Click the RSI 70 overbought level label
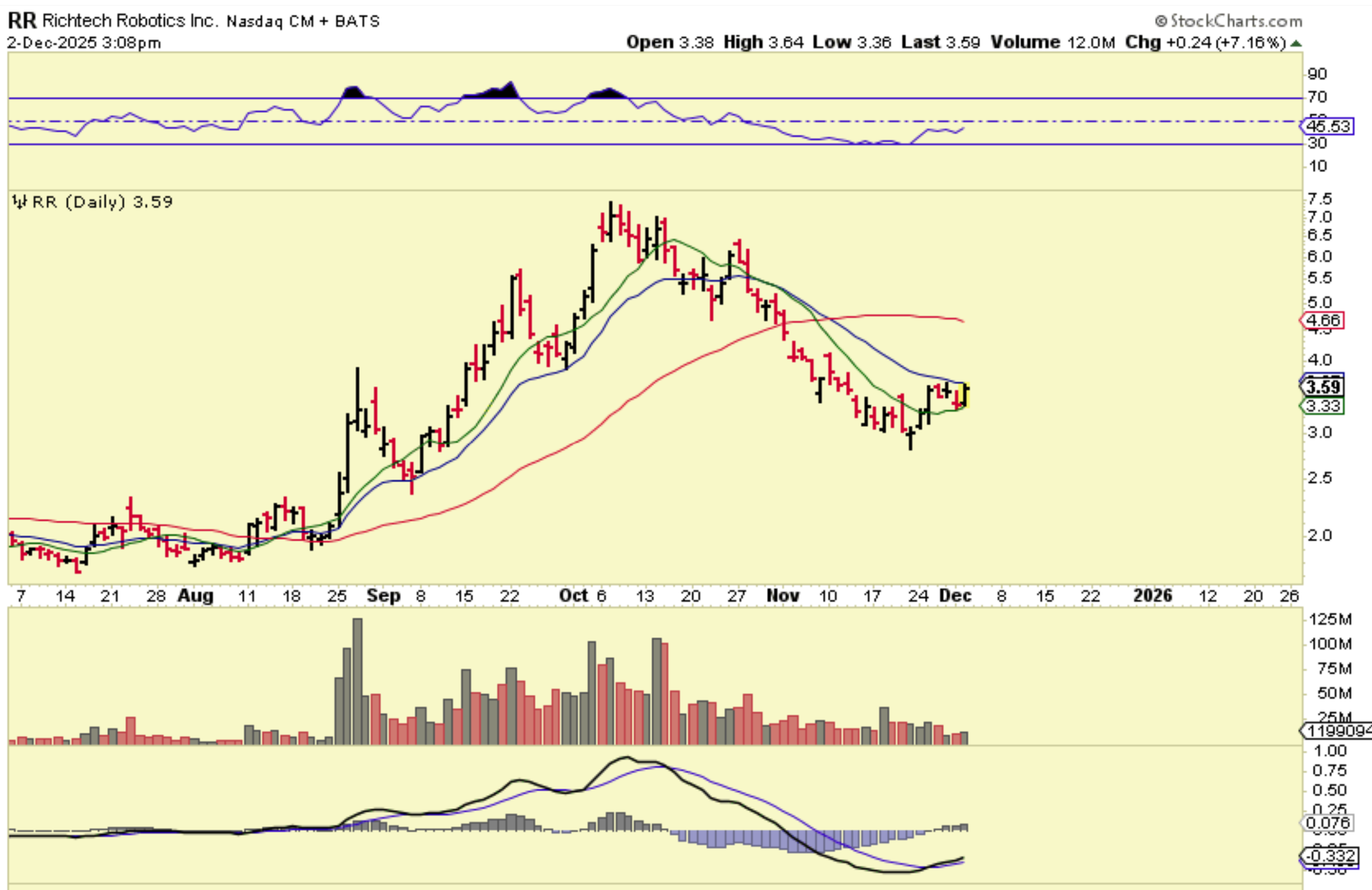The height and width of the screenshot is (890, 1372). pyautogui.click(x=1317, y=97)
